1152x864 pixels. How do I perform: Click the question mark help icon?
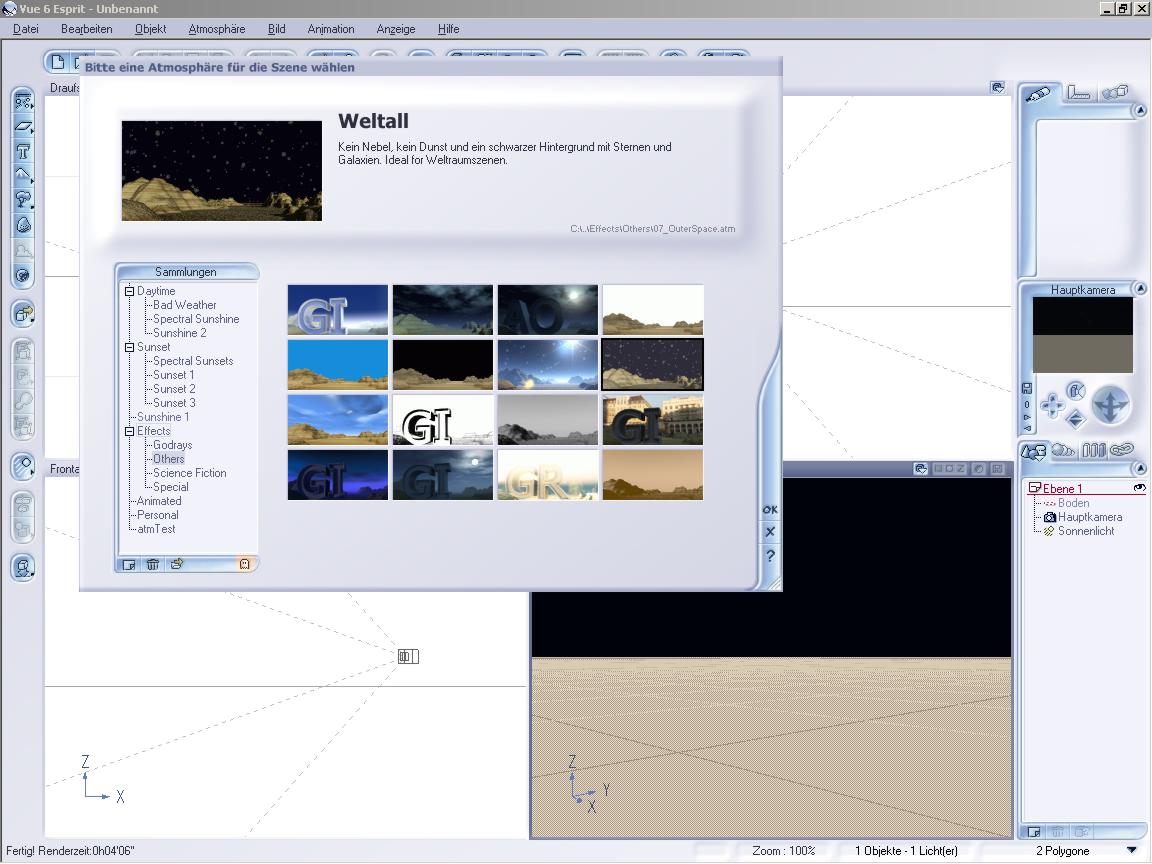point(770,556)
